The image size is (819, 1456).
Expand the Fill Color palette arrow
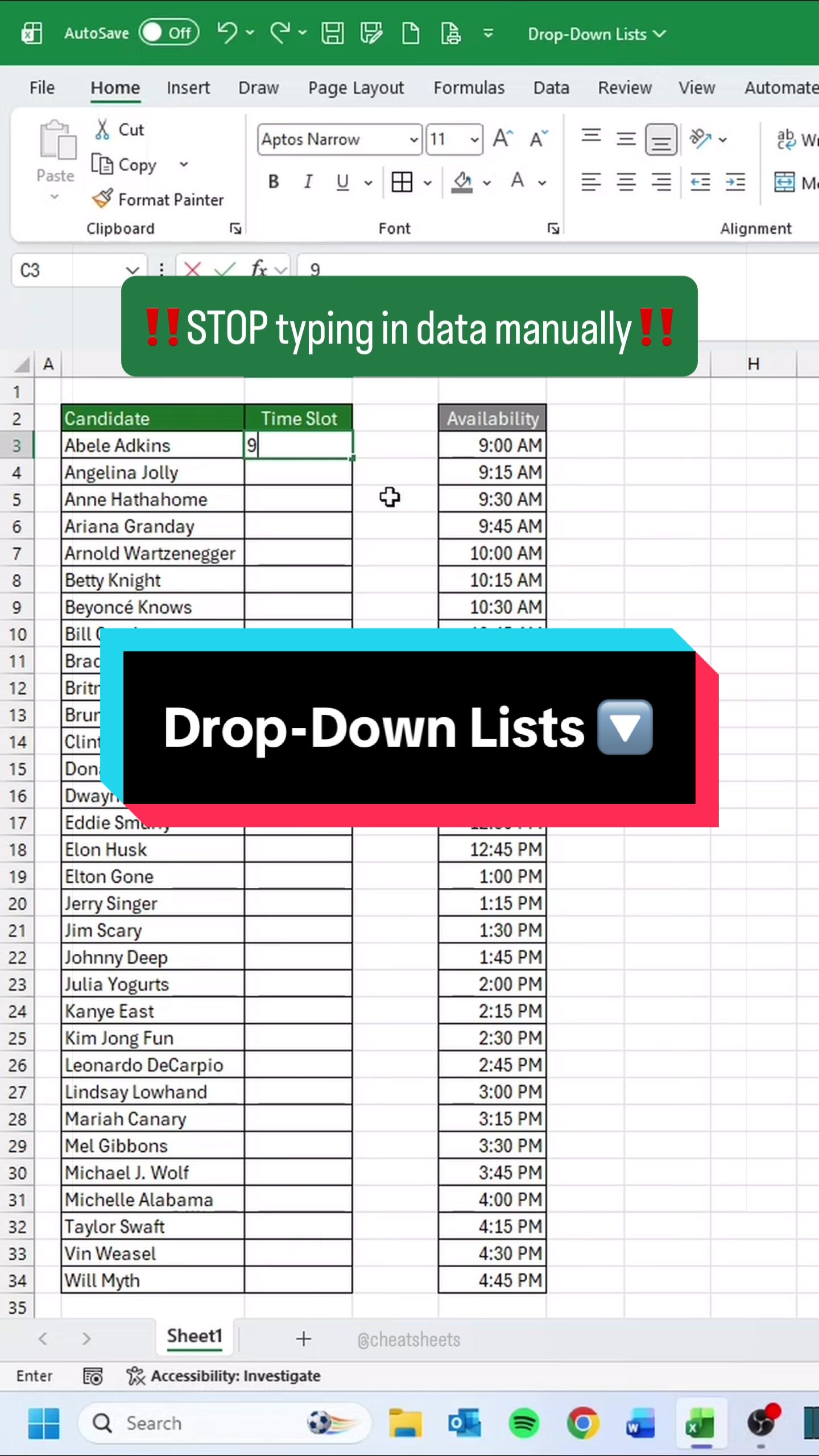(x=487, y=183)
